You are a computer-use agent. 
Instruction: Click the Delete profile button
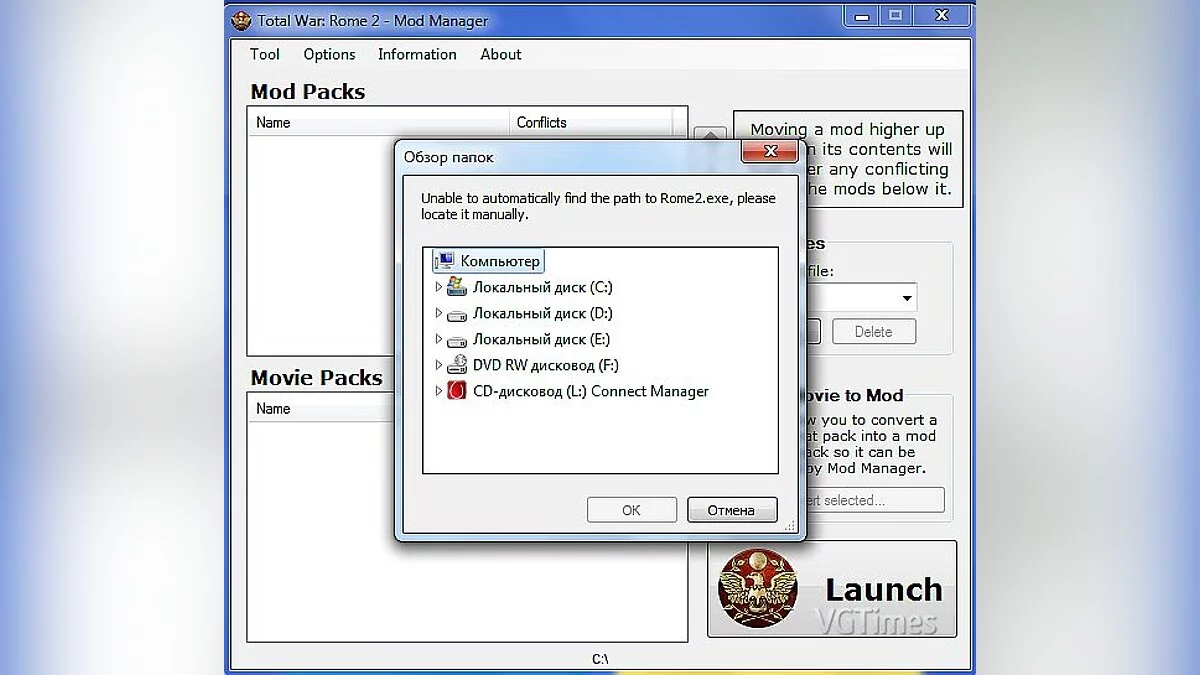[873, 332]
